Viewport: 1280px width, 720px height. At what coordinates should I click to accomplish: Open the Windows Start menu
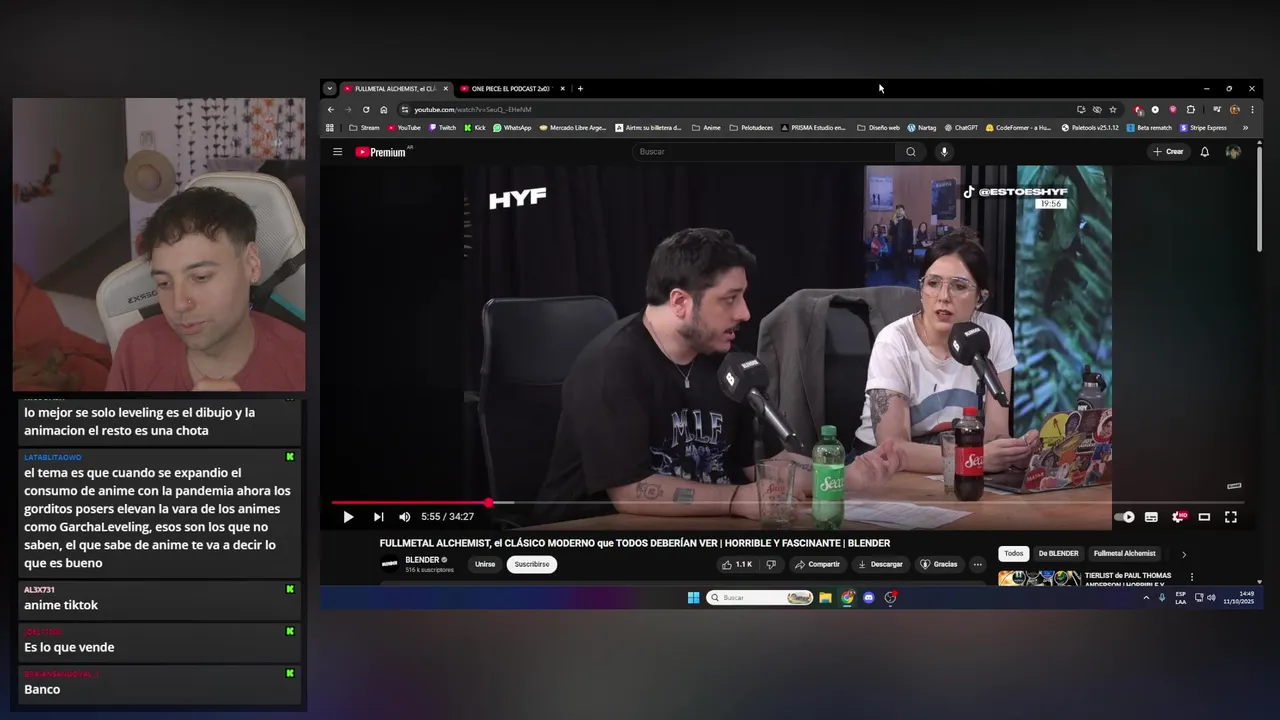[693, 598]
